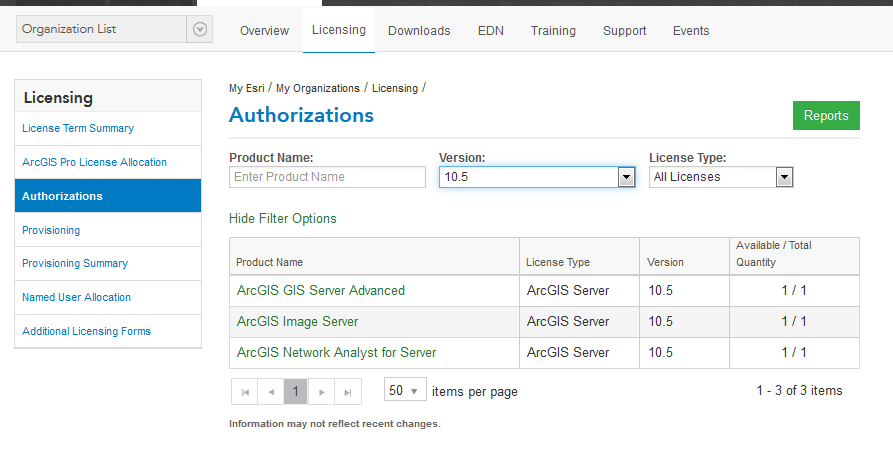Go to previous page arrow

click(270, 391)
